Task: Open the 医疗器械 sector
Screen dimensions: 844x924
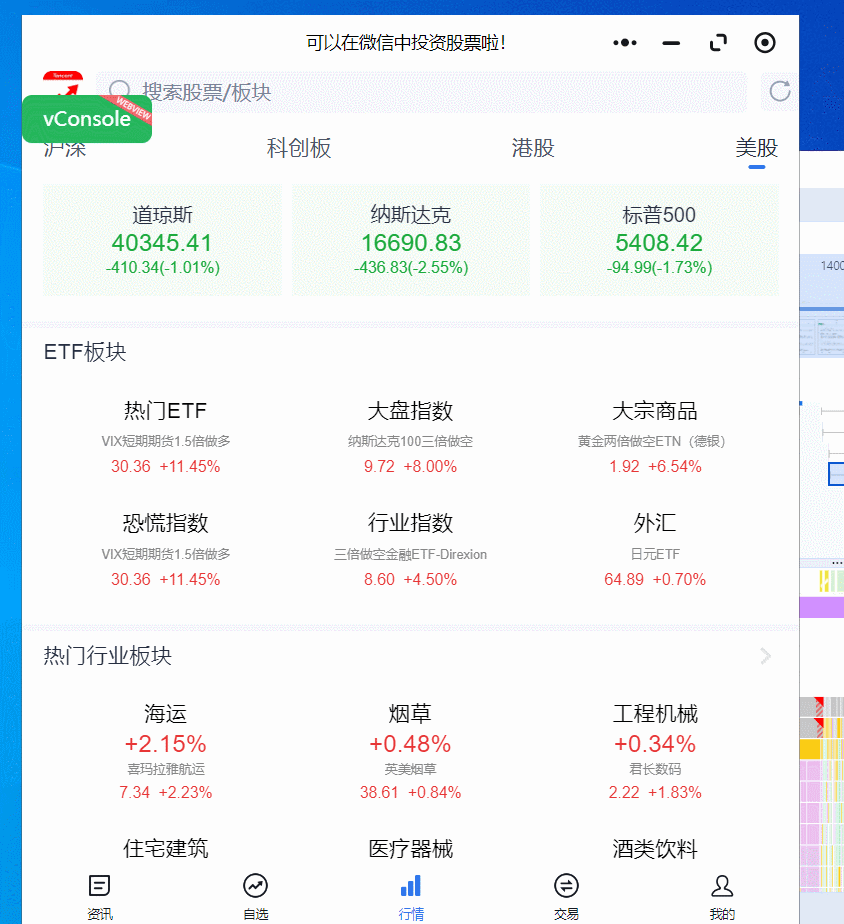Action: [x=410, y=849]
